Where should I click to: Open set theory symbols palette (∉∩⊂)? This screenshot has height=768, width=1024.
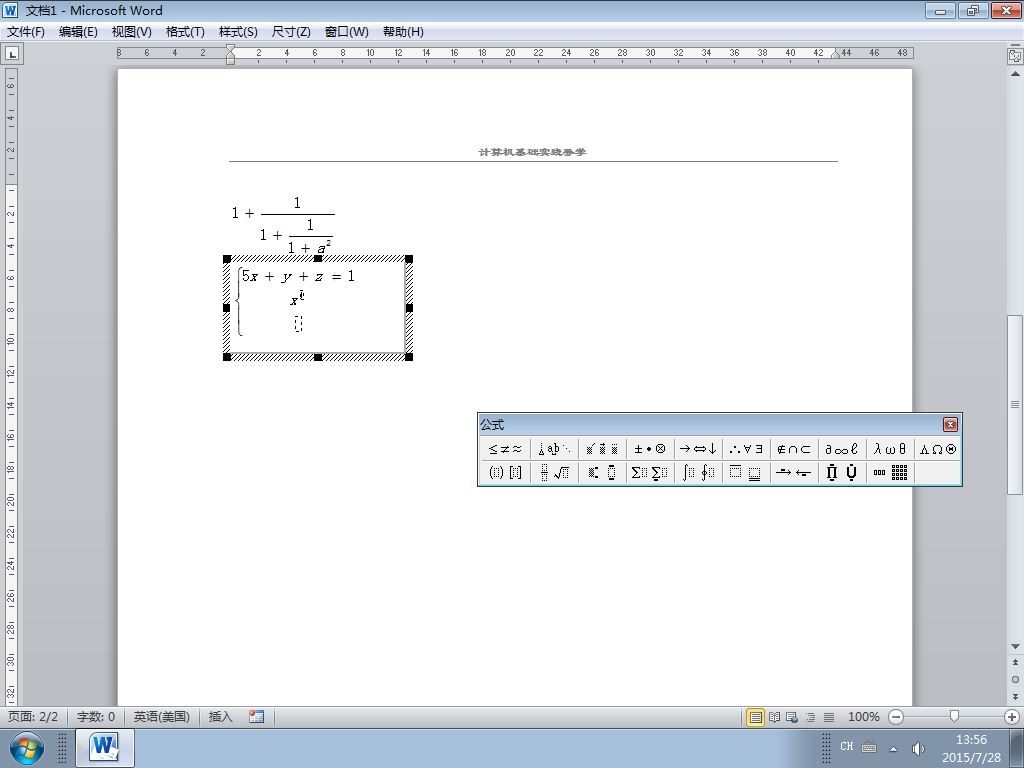point(793,449)
